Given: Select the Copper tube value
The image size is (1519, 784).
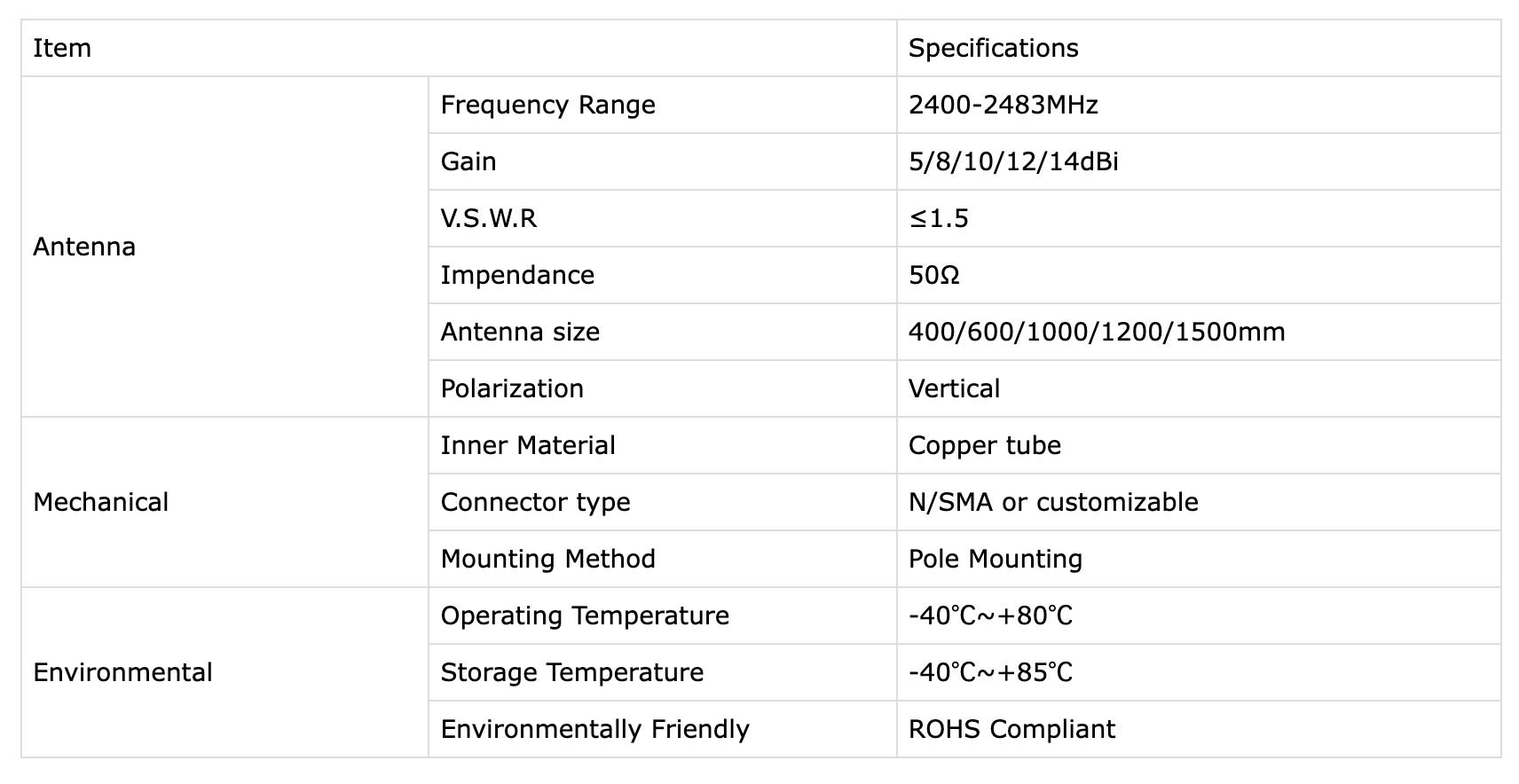Looking at the screenshot, I should click(x=984, y=445).
